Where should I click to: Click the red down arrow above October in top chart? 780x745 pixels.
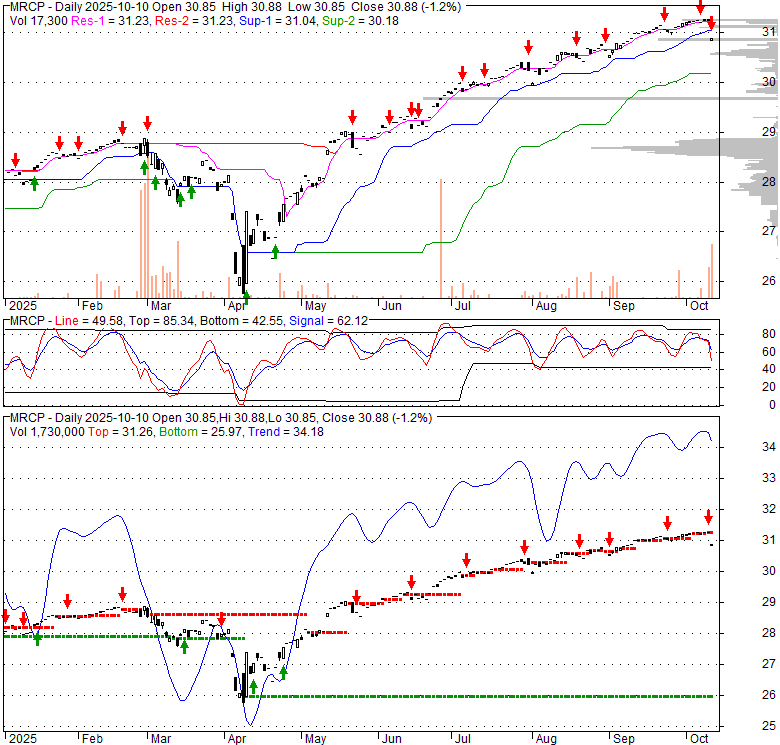pos(700,8)
